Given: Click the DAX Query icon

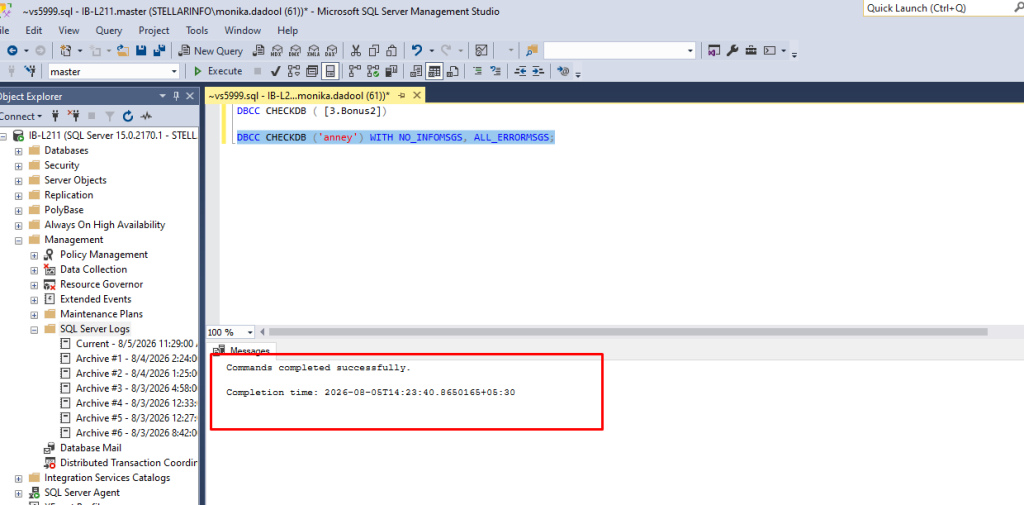Looking at the screenshot, I should coord(331,51).
